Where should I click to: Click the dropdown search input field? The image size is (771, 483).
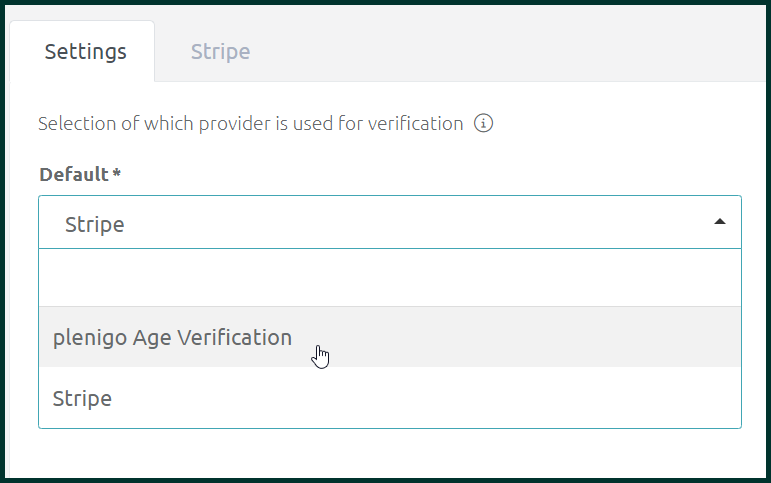pyautogui.click(x=389, y=278)
